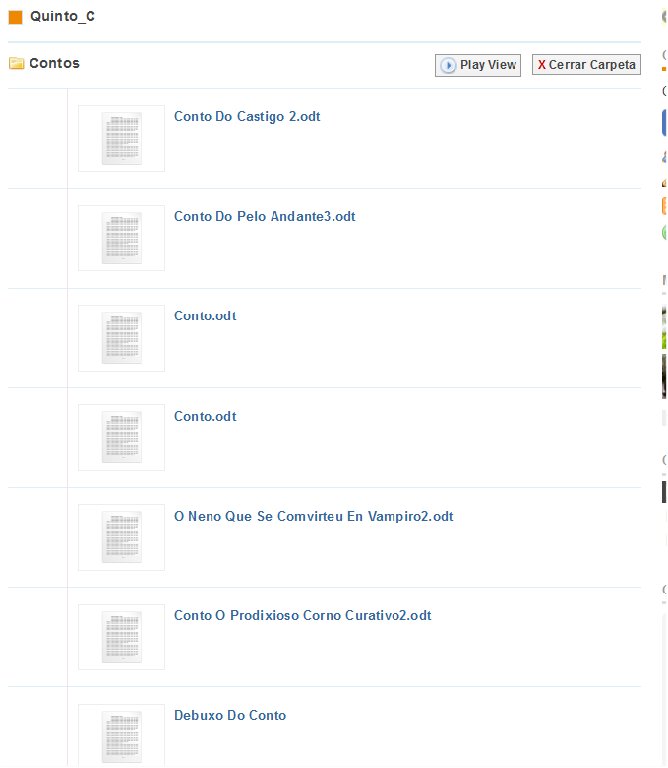Open the Debuxo Do Conto link
The image size is (668, 768).
pyautogui.click(x=230, y=716)
